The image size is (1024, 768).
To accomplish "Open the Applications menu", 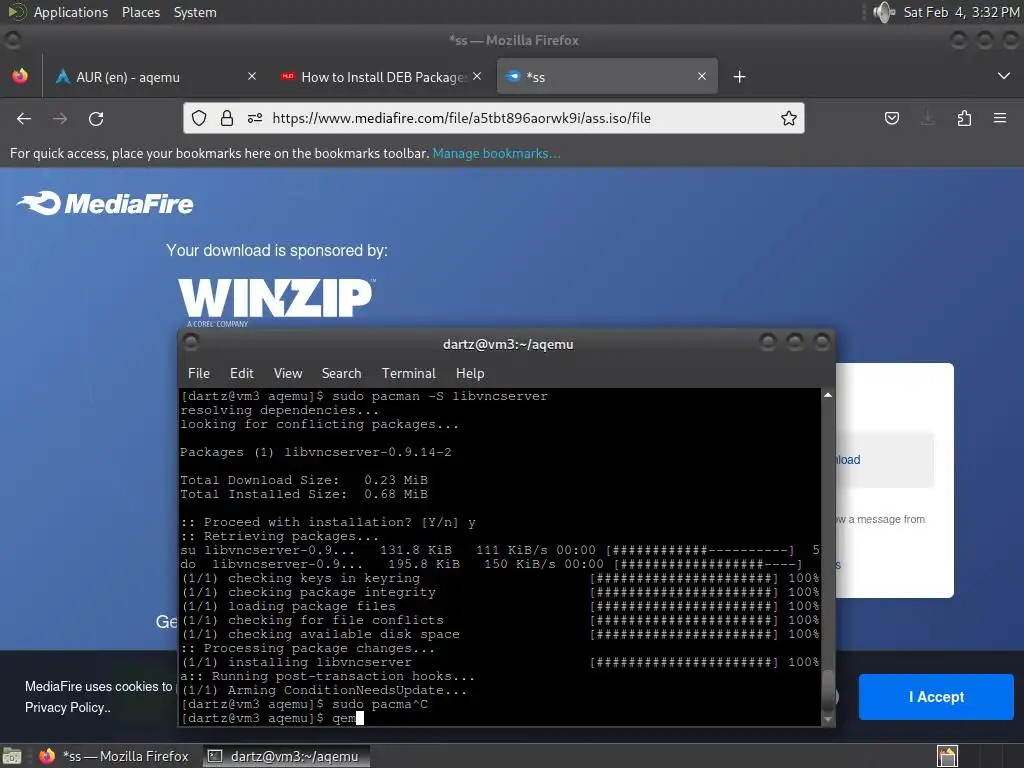I will (71, 12).
